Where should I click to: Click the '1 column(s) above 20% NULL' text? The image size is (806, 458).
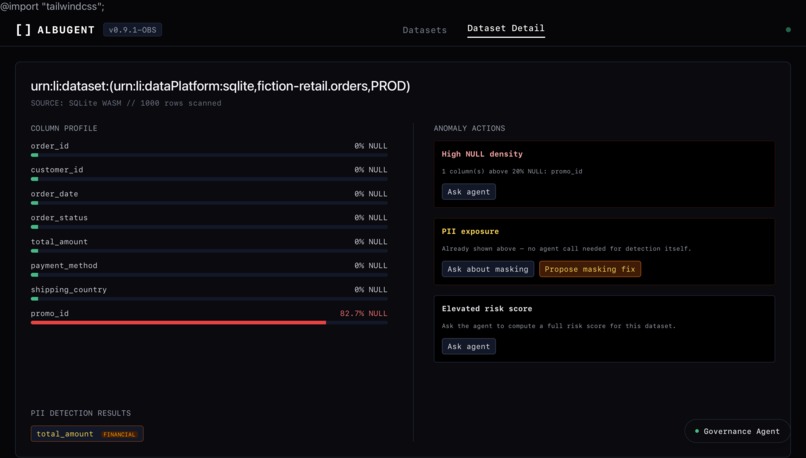click(x=512, y=171)
